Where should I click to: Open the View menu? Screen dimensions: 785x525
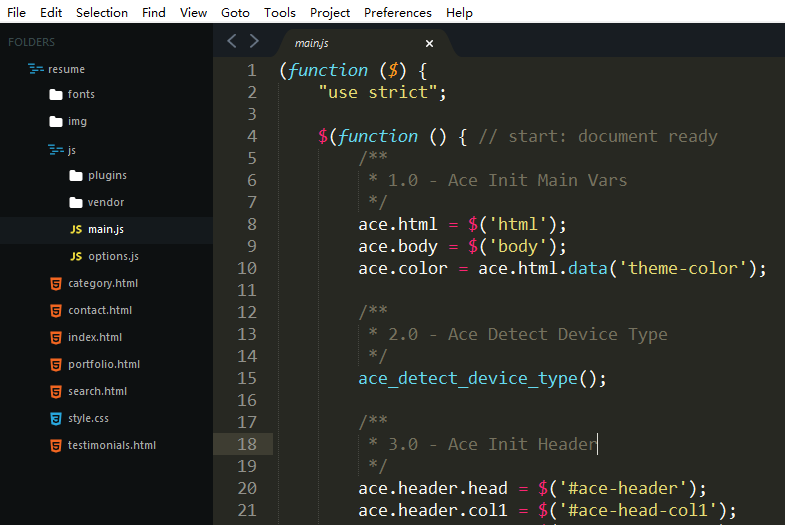click(193, 13)
